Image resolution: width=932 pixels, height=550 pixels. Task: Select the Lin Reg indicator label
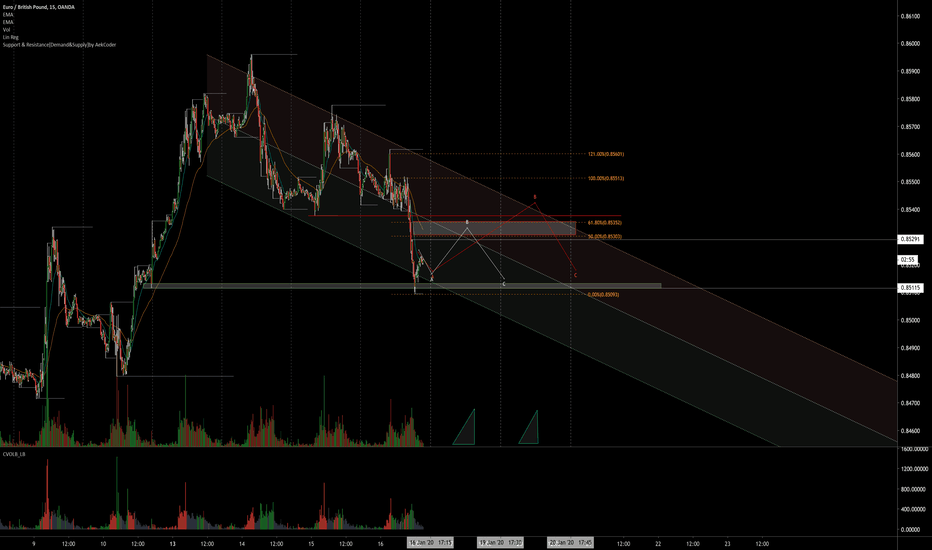coord(13,37)
